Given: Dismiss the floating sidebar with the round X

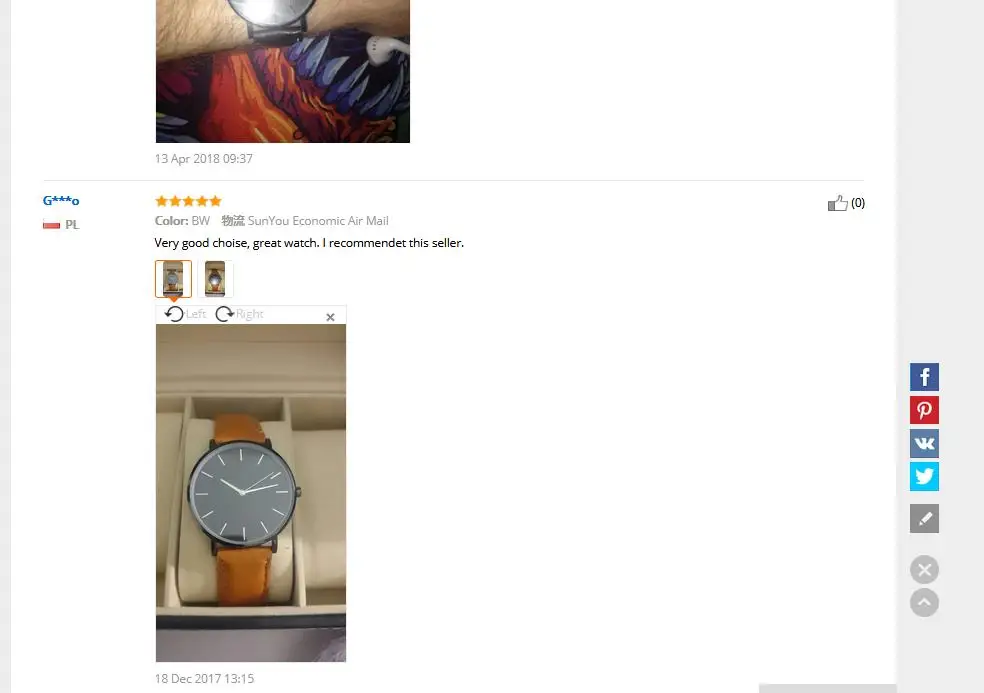Looking at the screenshot, I should (924, 570).
